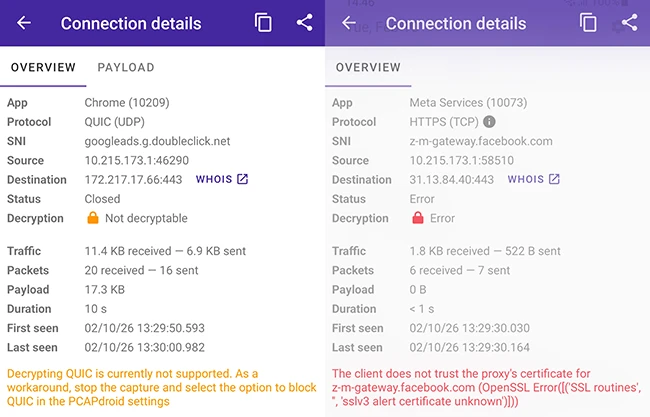Switch to the PAYLOAD tab
The image size is (650, 417).
[126, 67]
